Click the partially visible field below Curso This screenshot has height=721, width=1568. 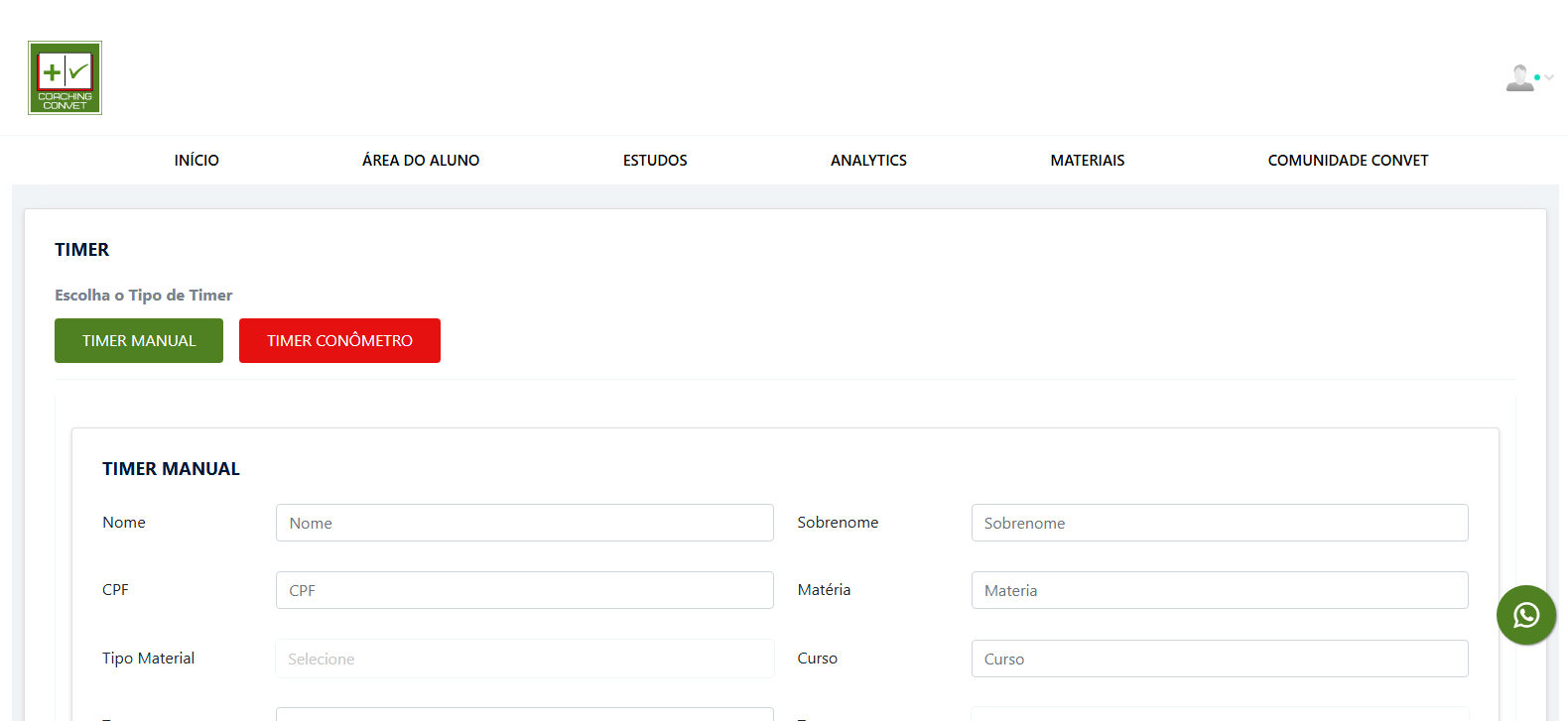pyautogui.click(x=1219, y=714)
